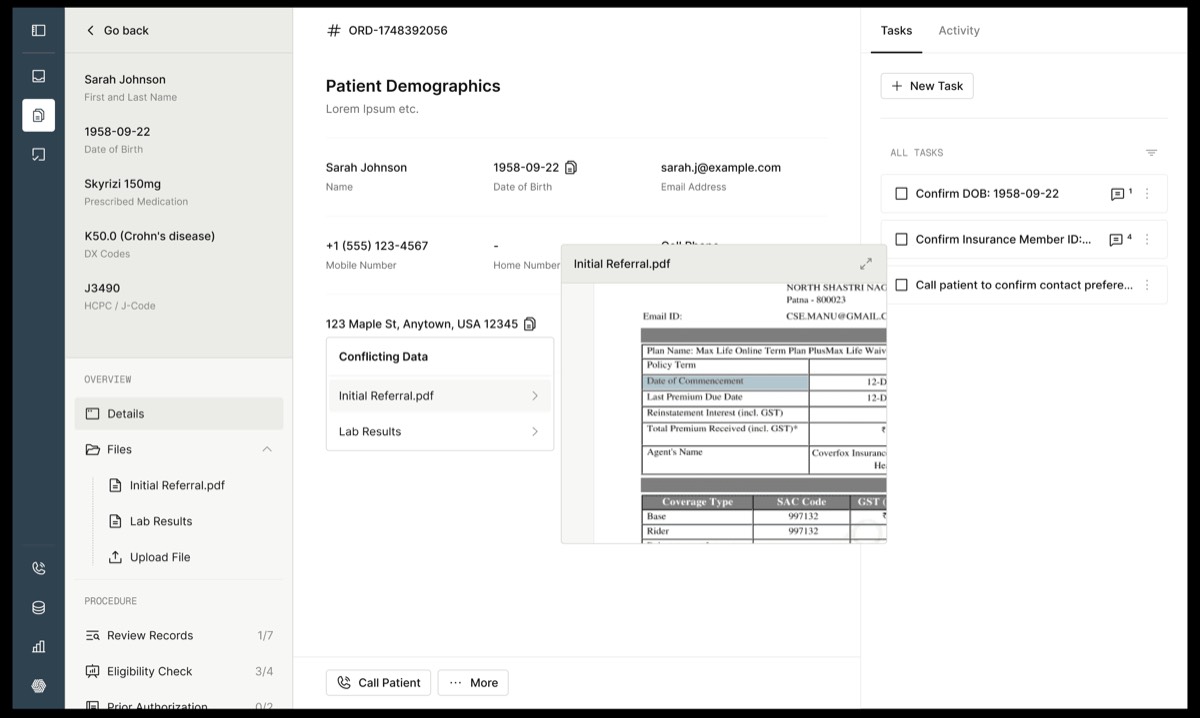The image size is (1200, 718).
Task: Select the documents icon in left rail
Action: point(38,115)
